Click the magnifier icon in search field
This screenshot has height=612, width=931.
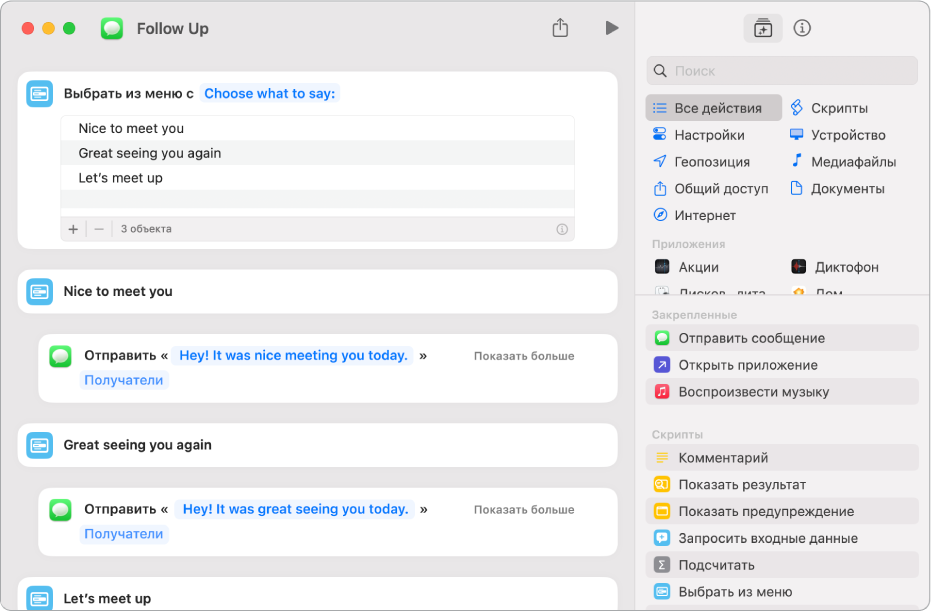point(660,71)
